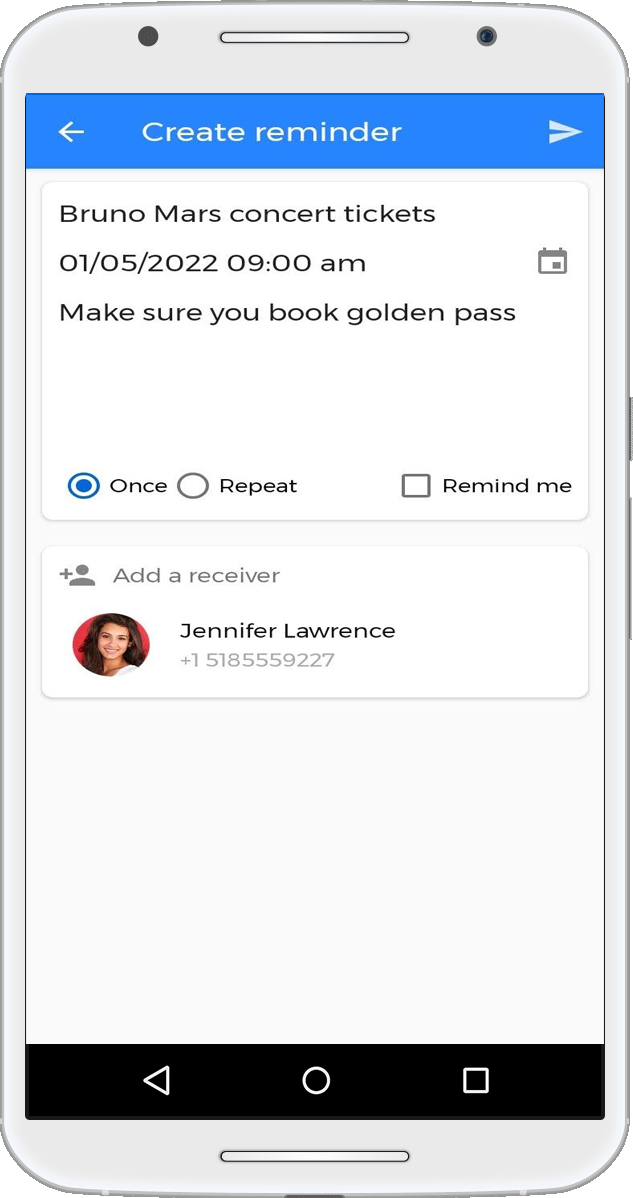633x1198 pixels.
Task: Select the Once radio button
Action: (84, 486)
